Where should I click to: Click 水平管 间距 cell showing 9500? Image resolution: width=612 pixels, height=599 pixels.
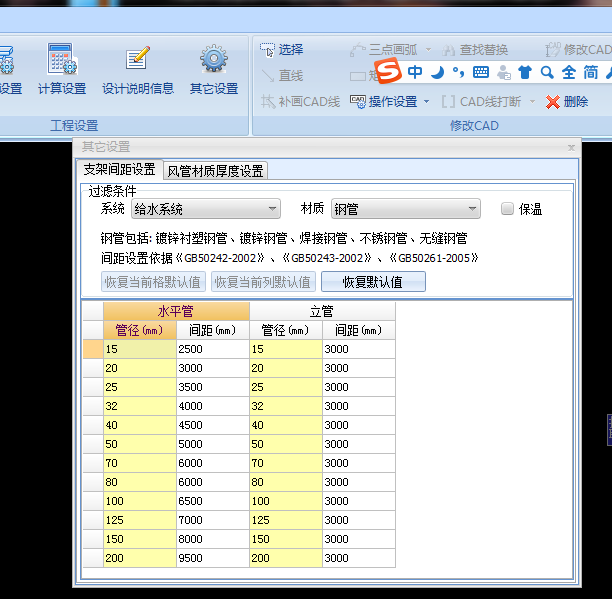click(x=213, y=558)
